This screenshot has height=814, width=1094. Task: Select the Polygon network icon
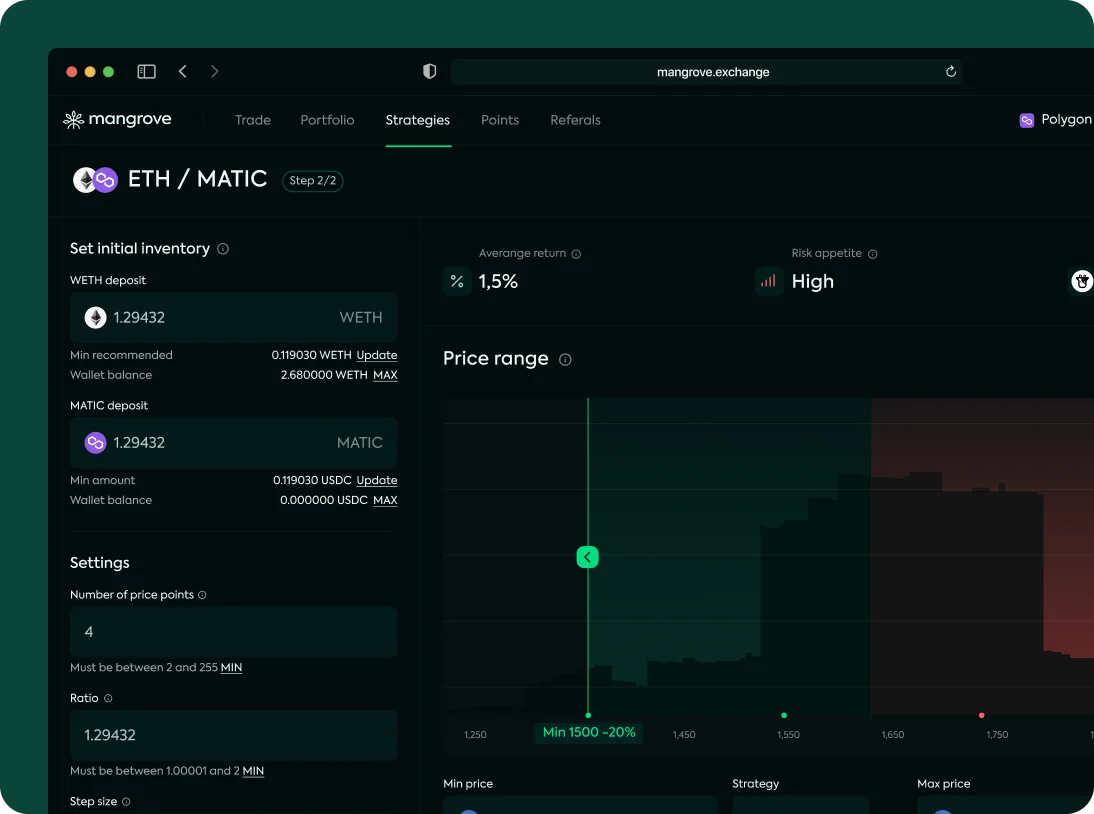(x=1027, y=119)
